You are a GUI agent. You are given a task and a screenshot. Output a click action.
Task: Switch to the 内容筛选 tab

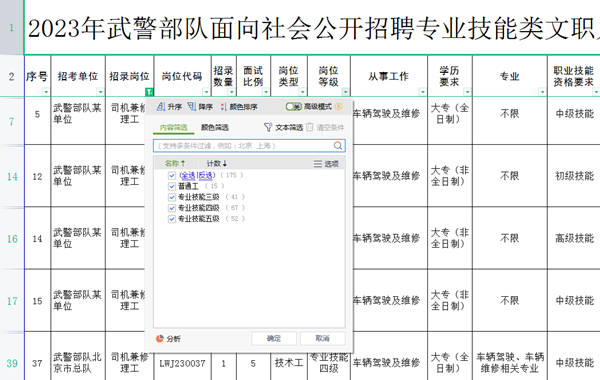point(173,127)
